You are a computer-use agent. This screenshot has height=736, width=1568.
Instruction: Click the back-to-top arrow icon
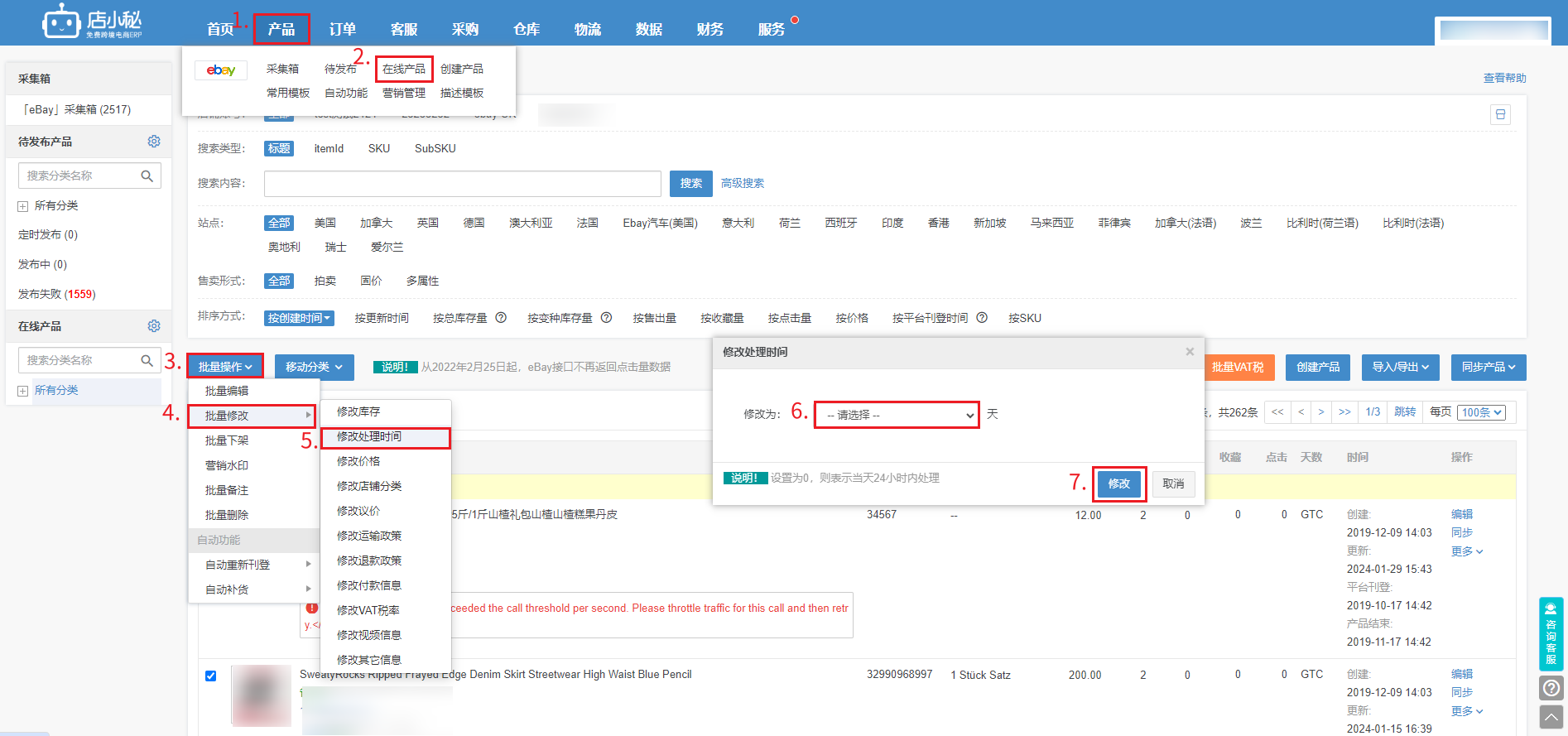click(1551, 716)
